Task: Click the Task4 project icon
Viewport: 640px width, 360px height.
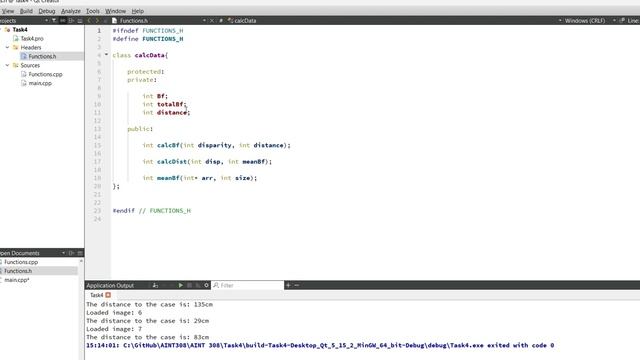Action: (x=7, y=29)
